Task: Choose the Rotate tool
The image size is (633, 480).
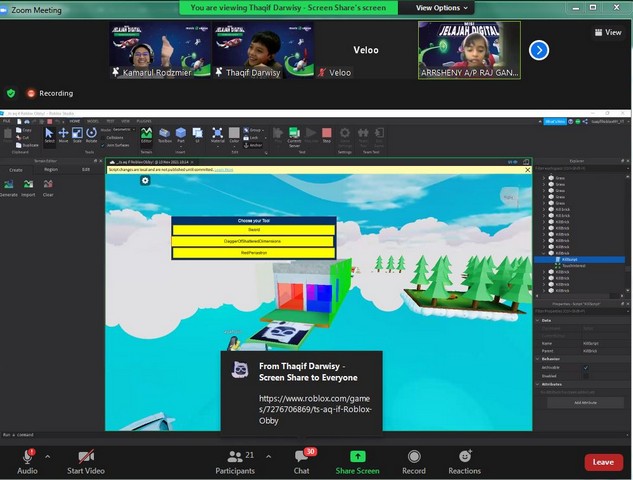Action: pos(91,135)
